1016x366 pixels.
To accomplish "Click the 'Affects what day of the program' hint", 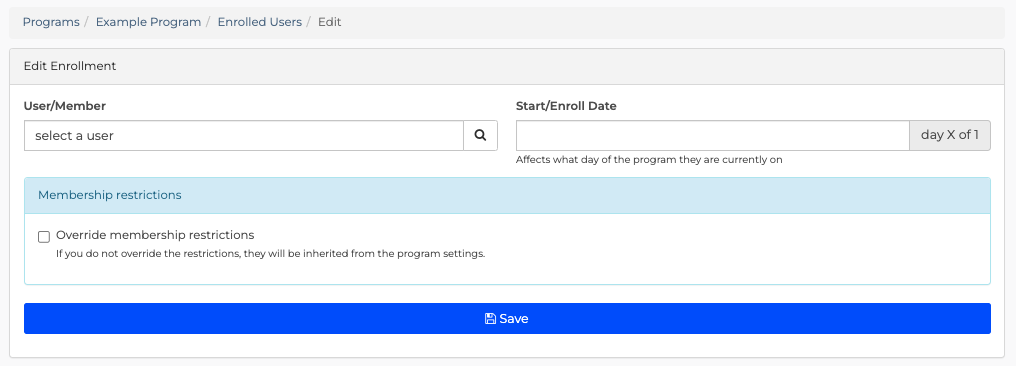I will pos(649,159).
